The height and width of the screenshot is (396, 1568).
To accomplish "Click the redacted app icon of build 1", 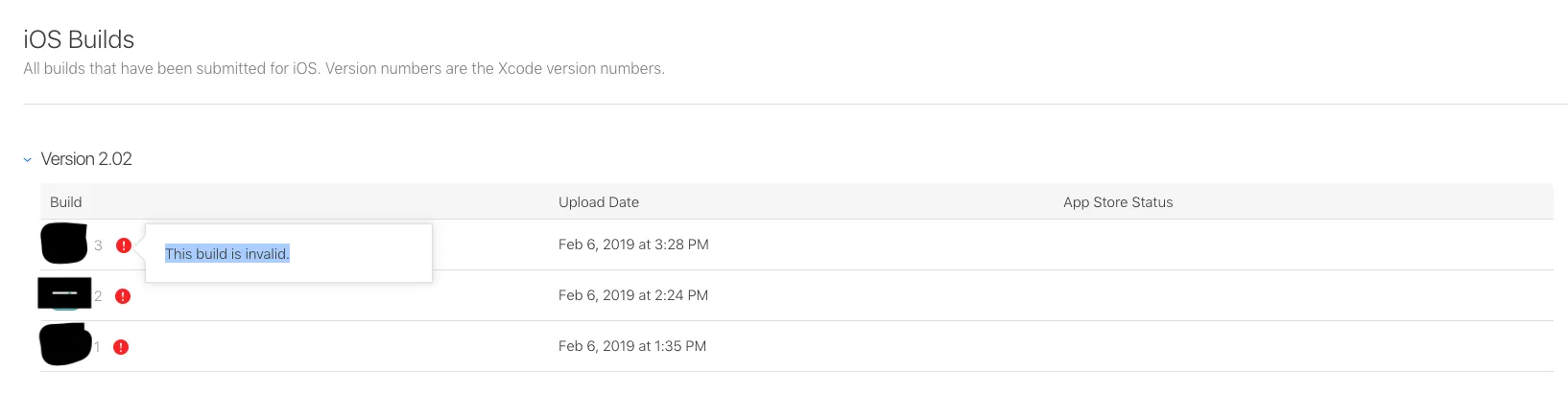I will (65, 345).
